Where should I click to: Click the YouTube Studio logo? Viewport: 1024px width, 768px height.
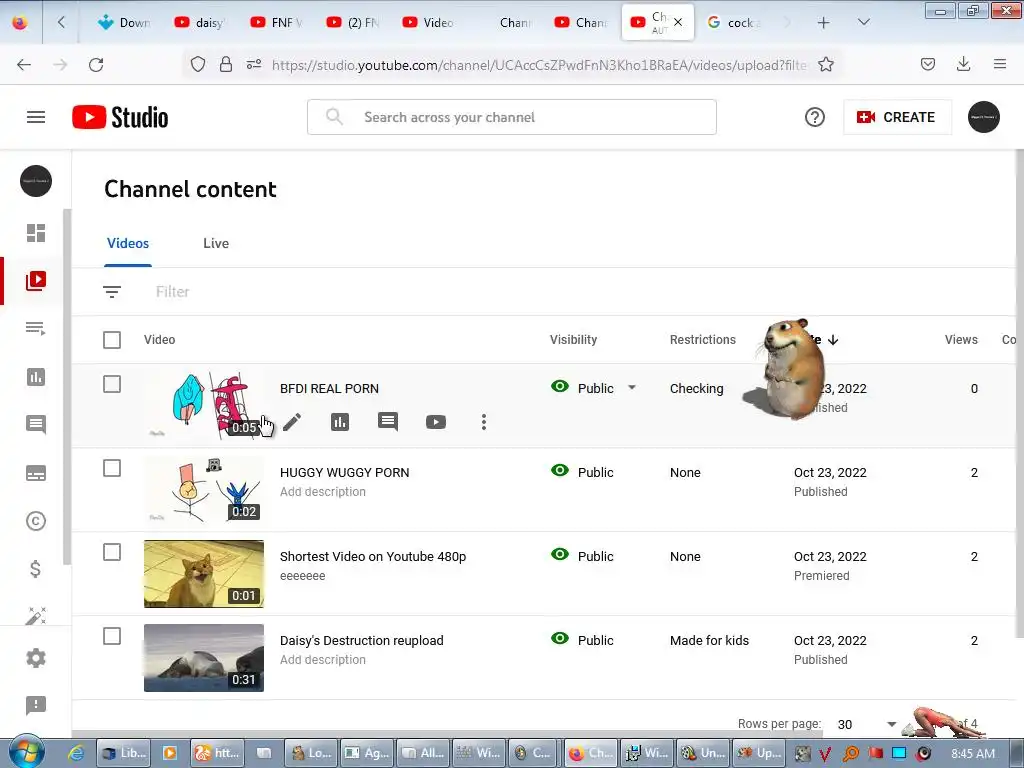pos(120,118)
